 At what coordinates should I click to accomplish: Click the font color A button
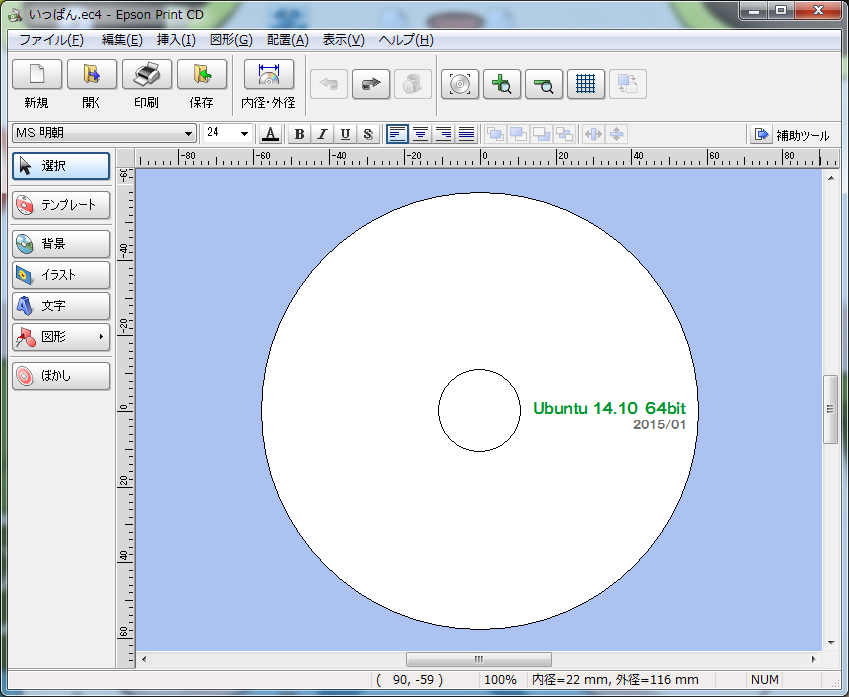tap(270, 134)
